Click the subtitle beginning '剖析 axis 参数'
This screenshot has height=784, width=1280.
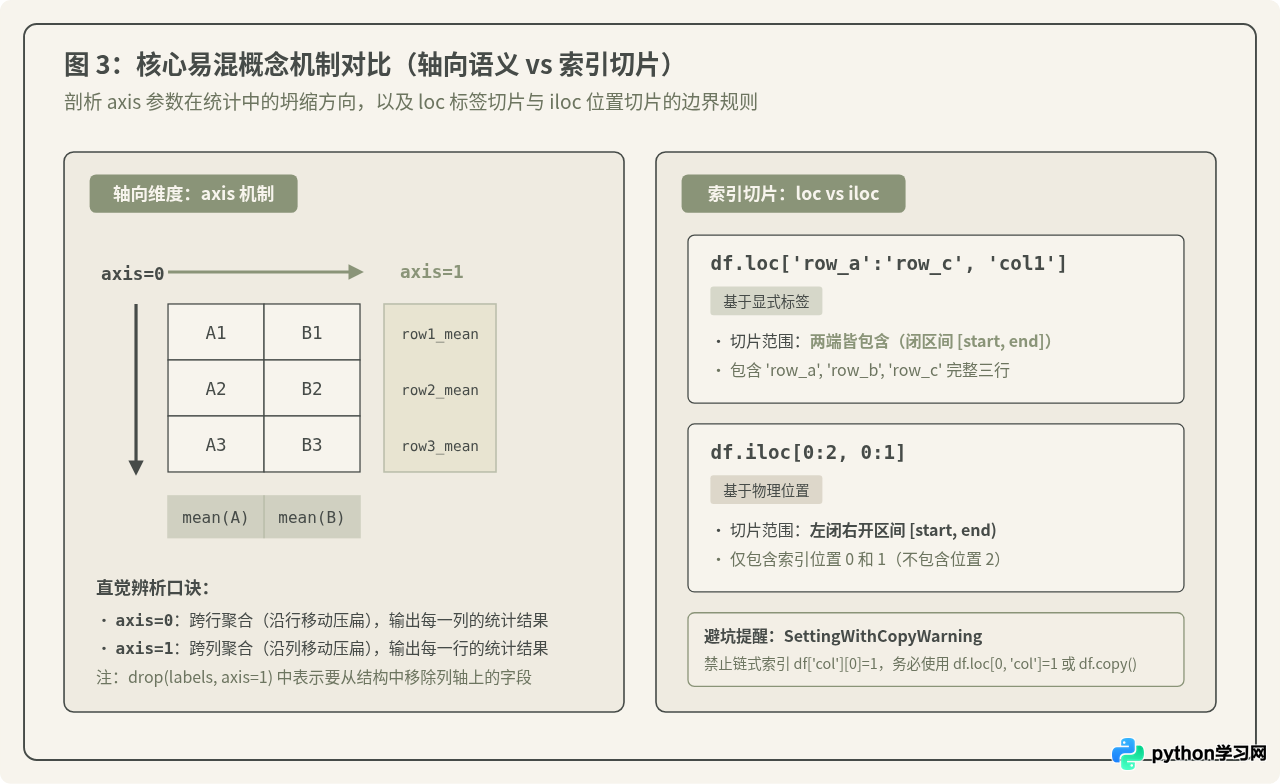[x=410, y=102]
